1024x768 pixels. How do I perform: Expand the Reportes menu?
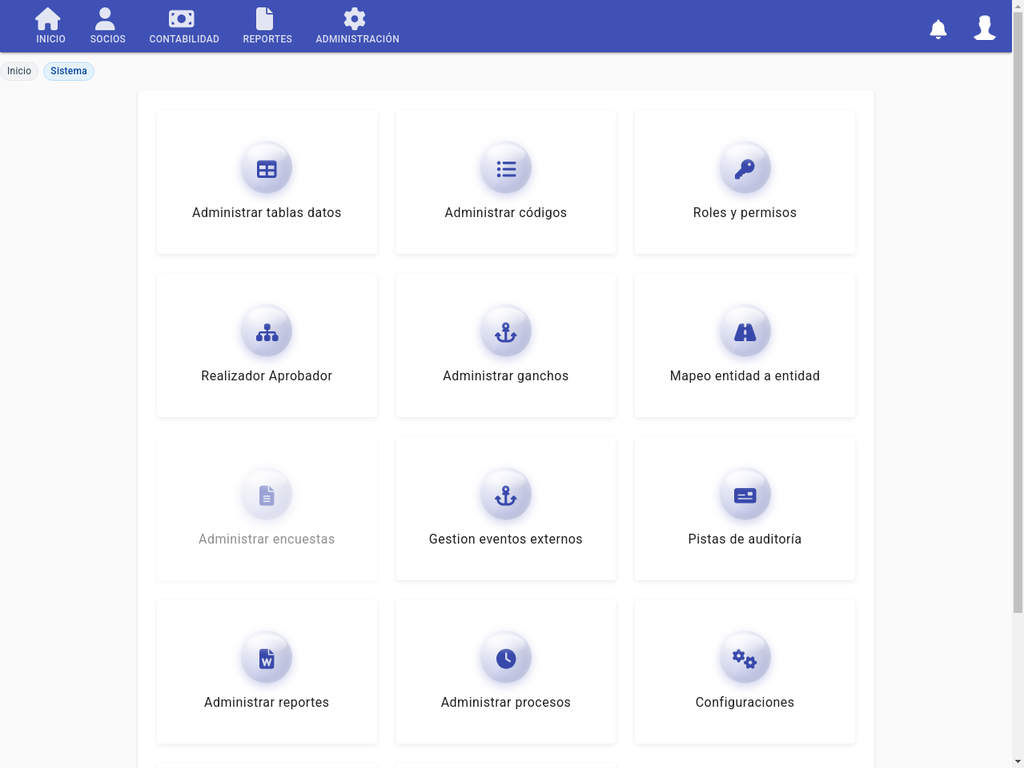[267, 26]
